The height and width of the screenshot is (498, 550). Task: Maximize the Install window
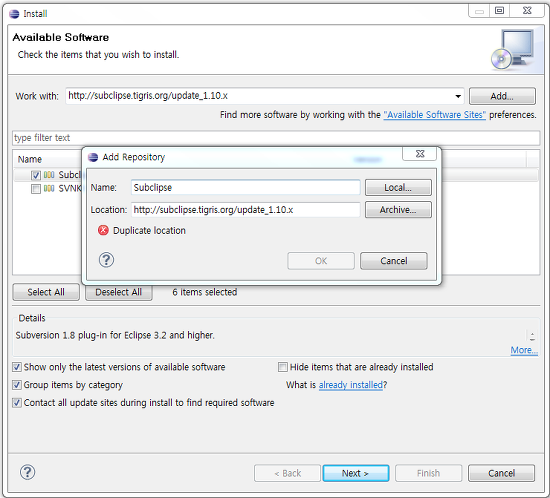pyautogui.click(x=499, y=11)
